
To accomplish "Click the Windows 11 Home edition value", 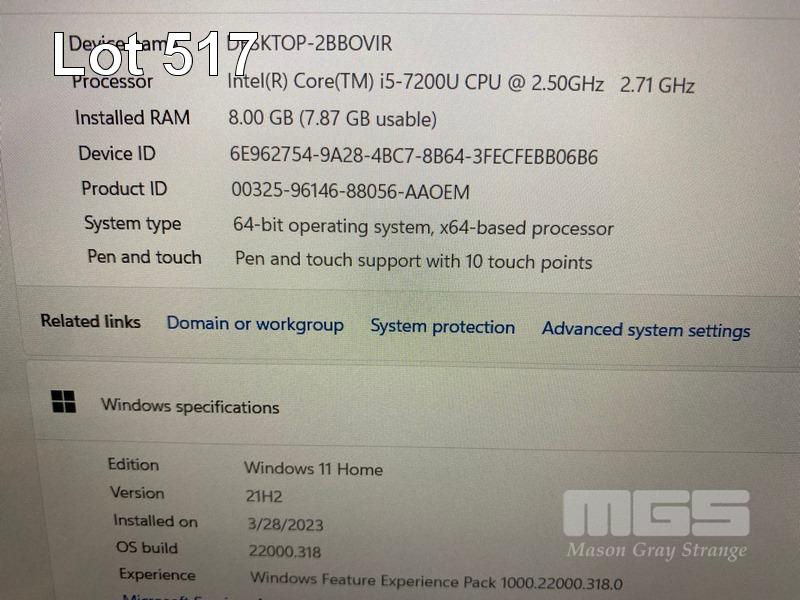I will coord(313,468).
